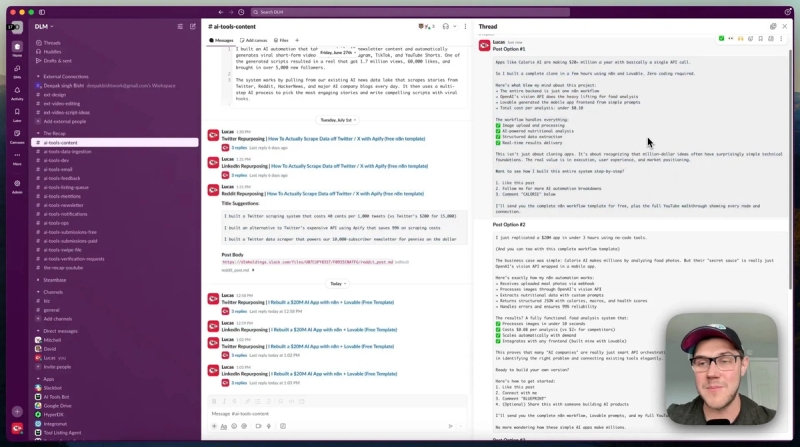Open the history clock icon
This screenshot has width=800, height=447.
(241, 12)
